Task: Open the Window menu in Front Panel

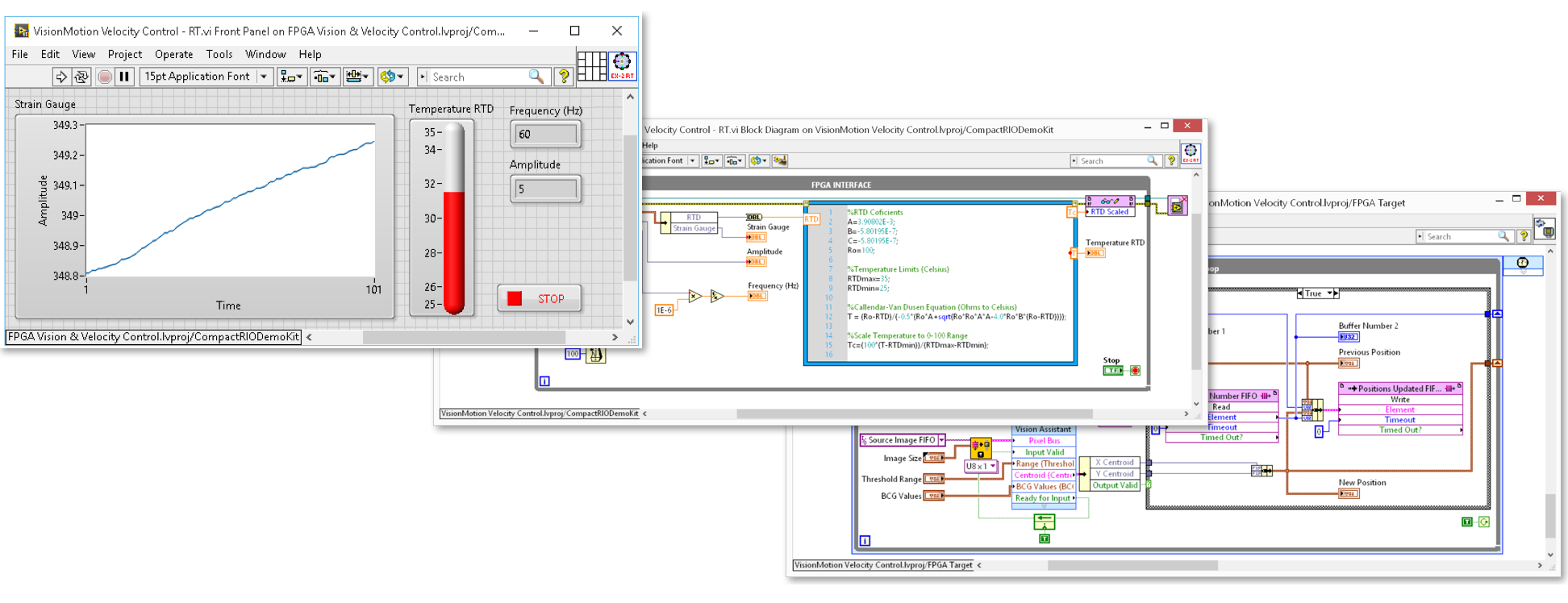Action: pyautogui.click(x=265, y=54)
